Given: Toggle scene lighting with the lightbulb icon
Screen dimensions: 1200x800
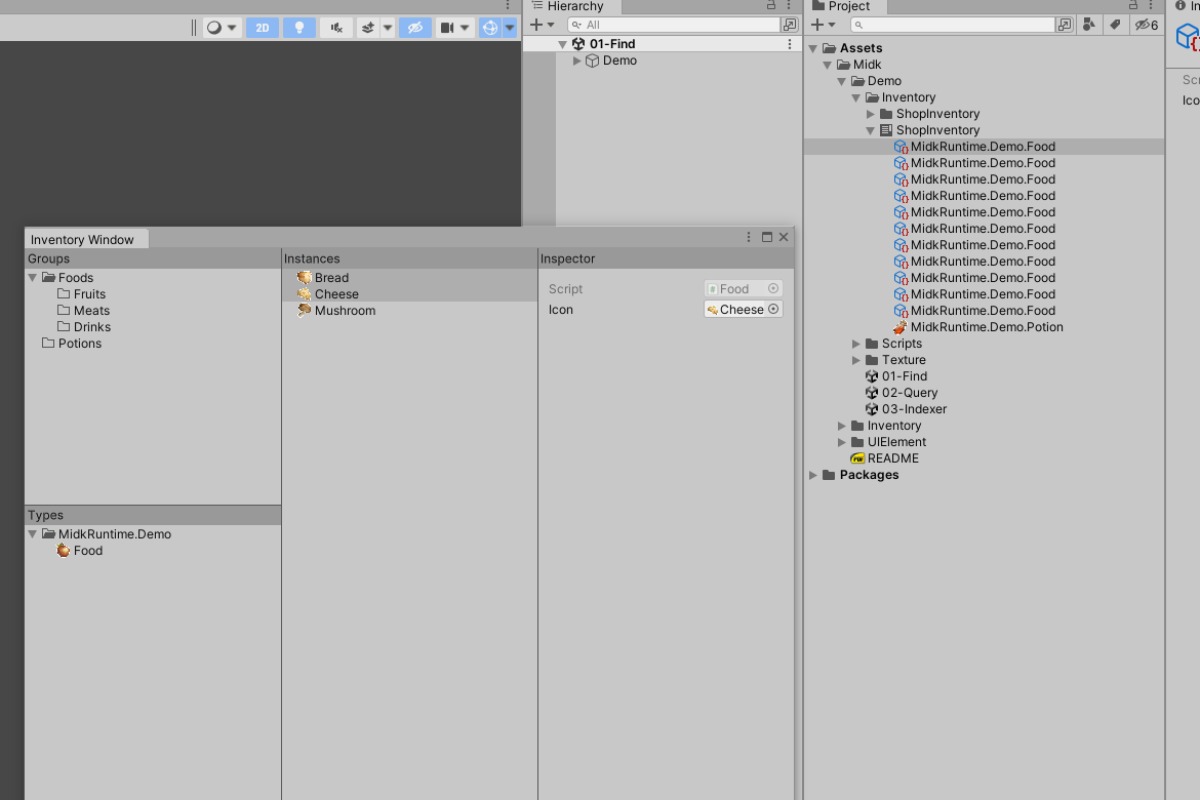Looking at the screenshot, I should pyautogui.click(x=298, y=27).
